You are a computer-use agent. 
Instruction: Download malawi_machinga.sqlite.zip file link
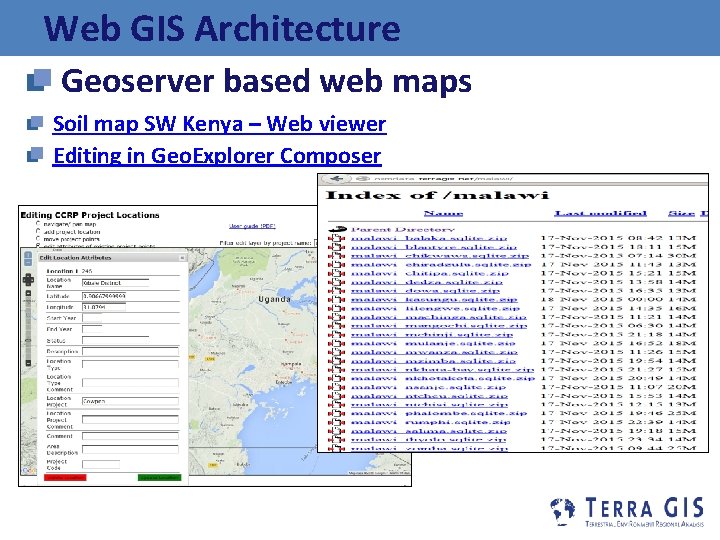pyautogui.click(x=439, y=317)
